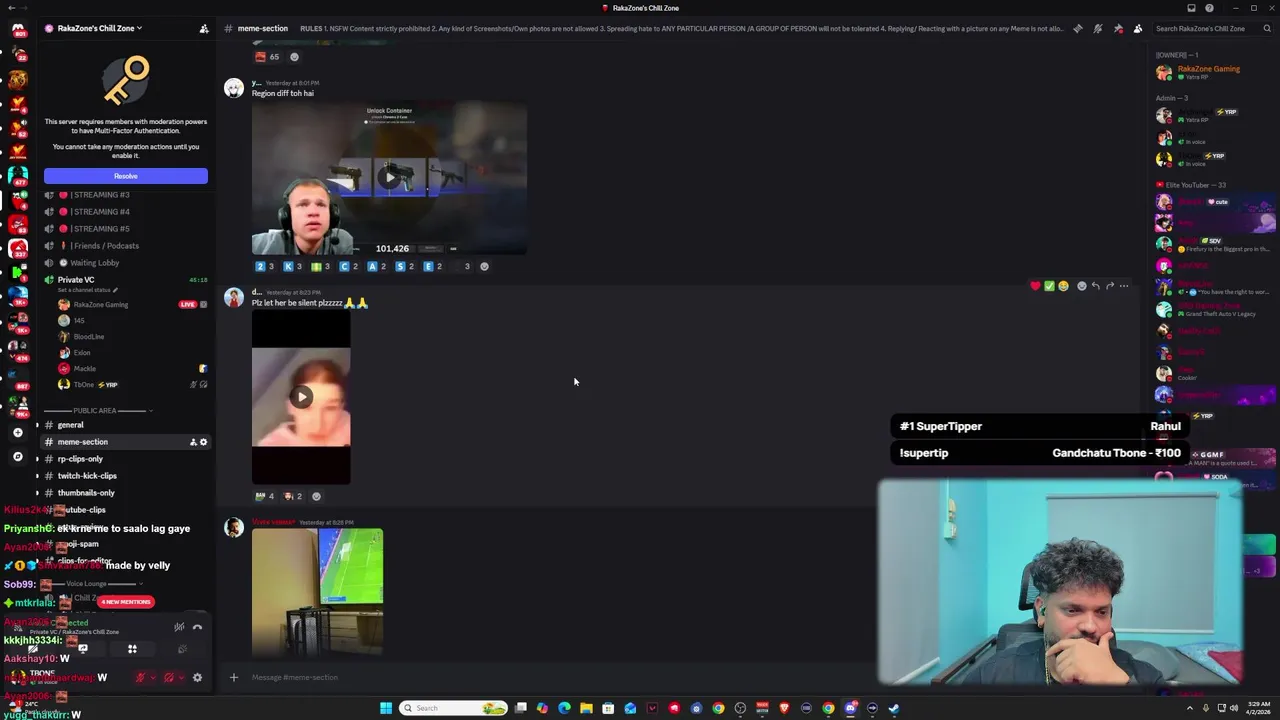1280x720 pixels.
Task: Toggle the 'K' reaction under first video
Action: click(x=293, y=266)
